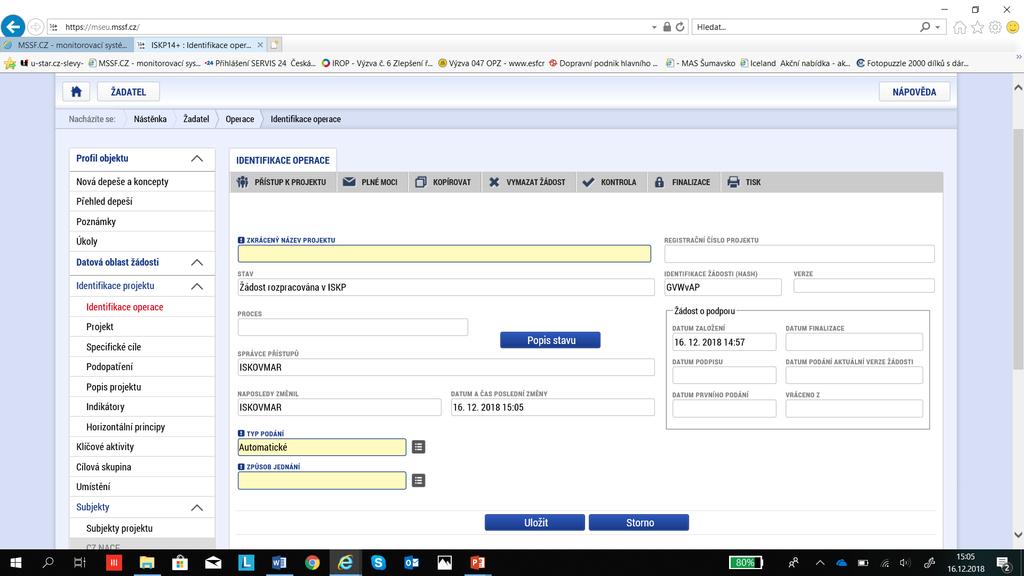1024x576 pixels.
Task: Open NÁPOVĚDA help
Action: 914,91
